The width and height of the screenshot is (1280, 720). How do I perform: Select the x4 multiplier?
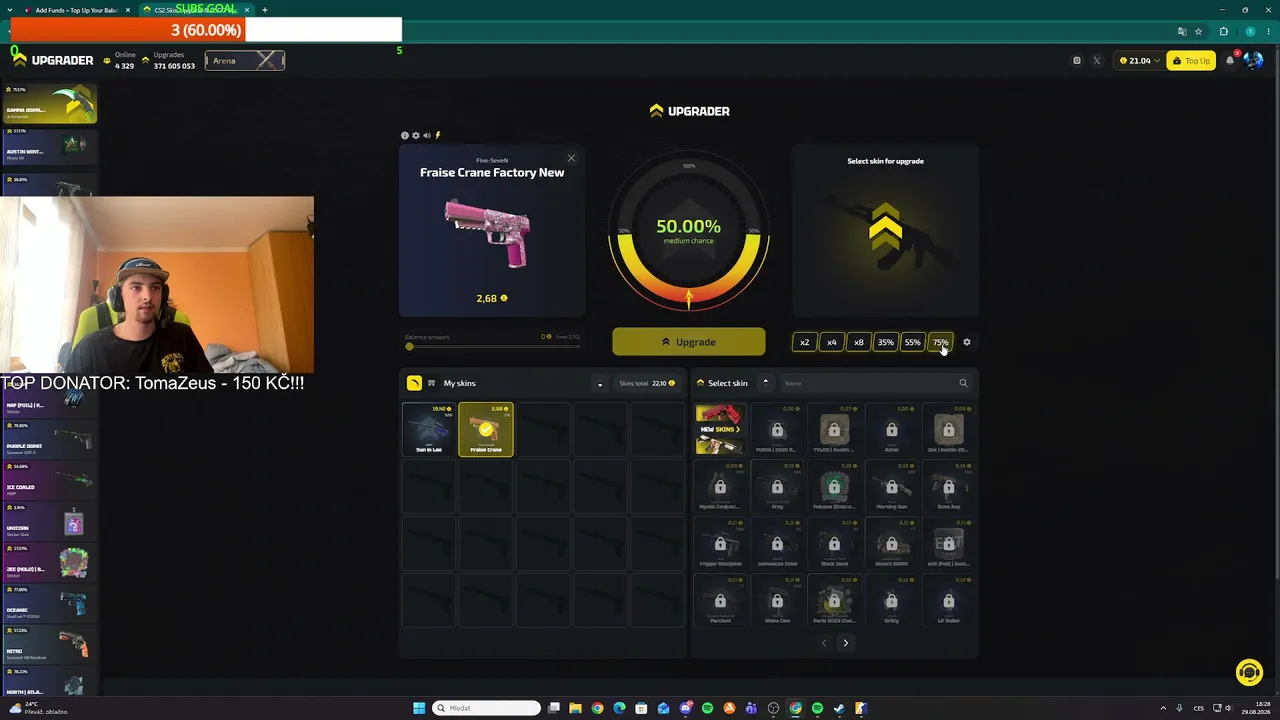pos(831,342)
